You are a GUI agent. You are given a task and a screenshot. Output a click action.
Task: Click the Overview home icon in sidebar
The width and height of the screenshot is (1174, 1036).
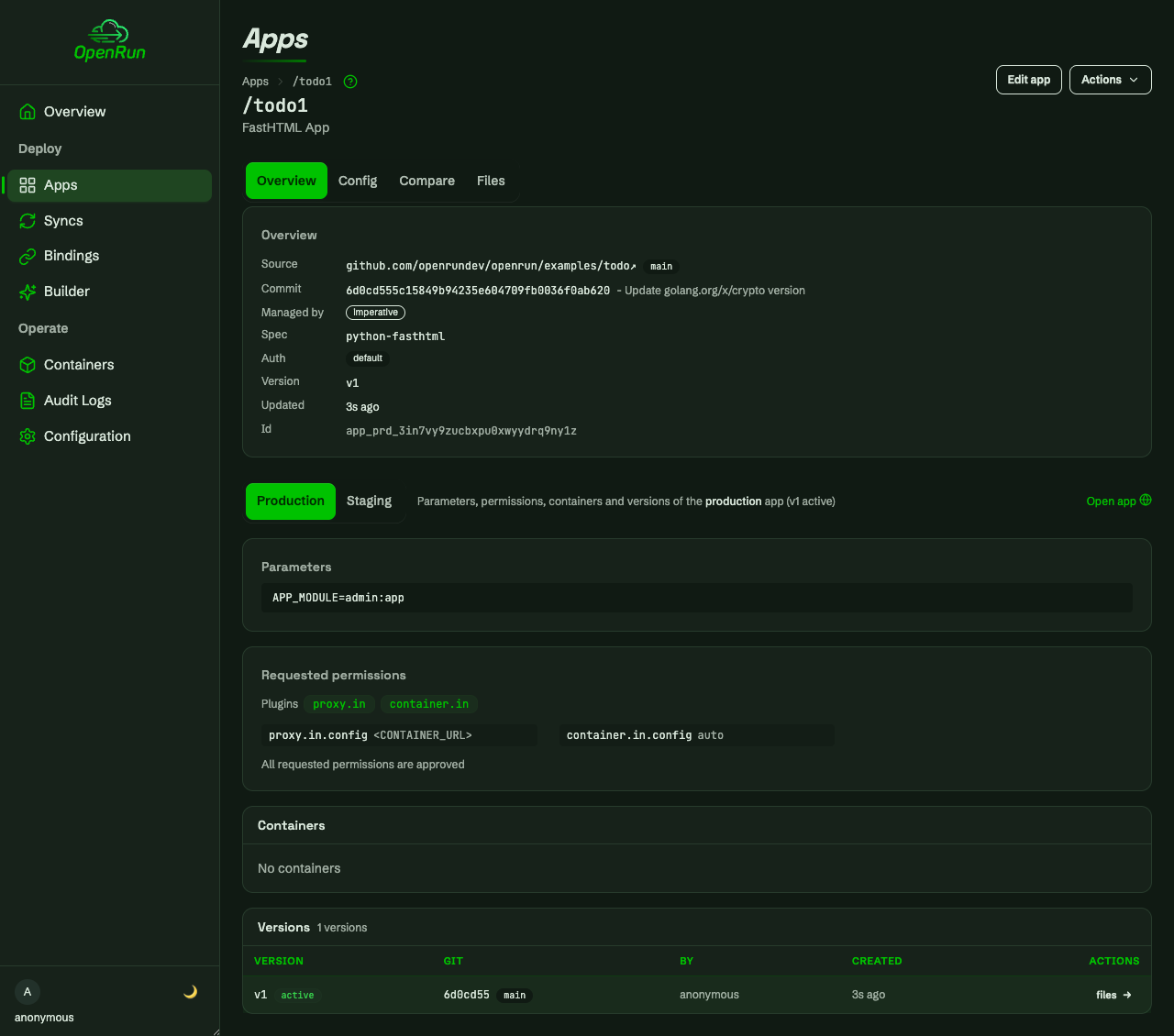(28, 112)
